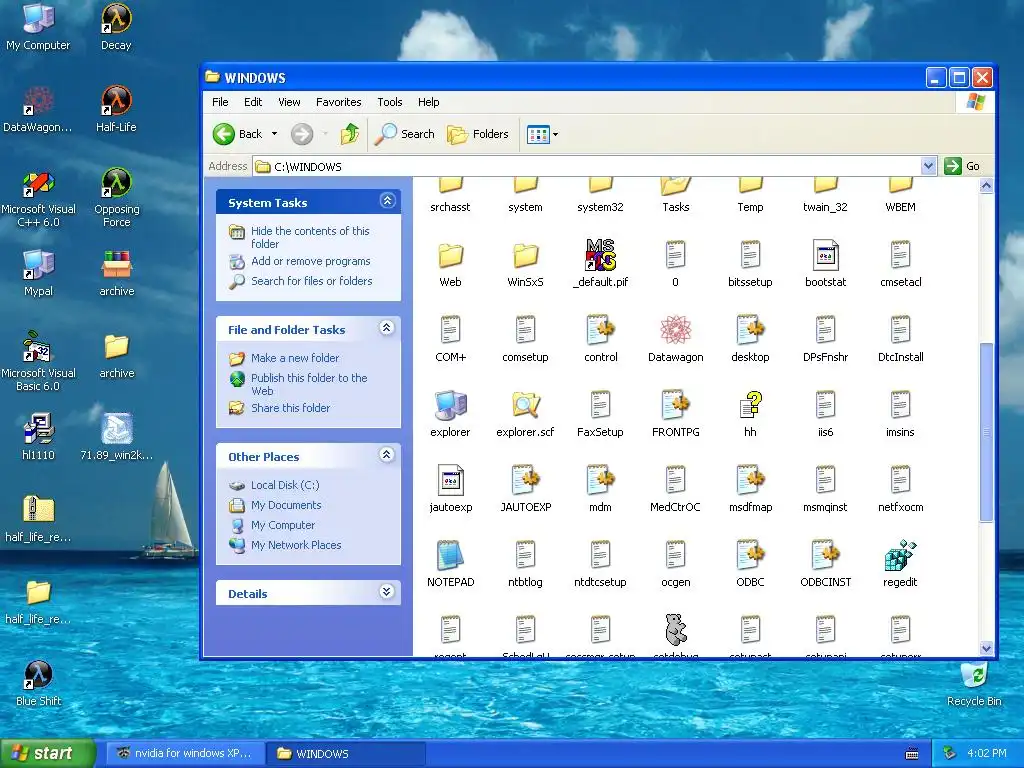Click Add or remove programs link
This screenshot has width=1024, height=768.
click(x=310, y=261)
